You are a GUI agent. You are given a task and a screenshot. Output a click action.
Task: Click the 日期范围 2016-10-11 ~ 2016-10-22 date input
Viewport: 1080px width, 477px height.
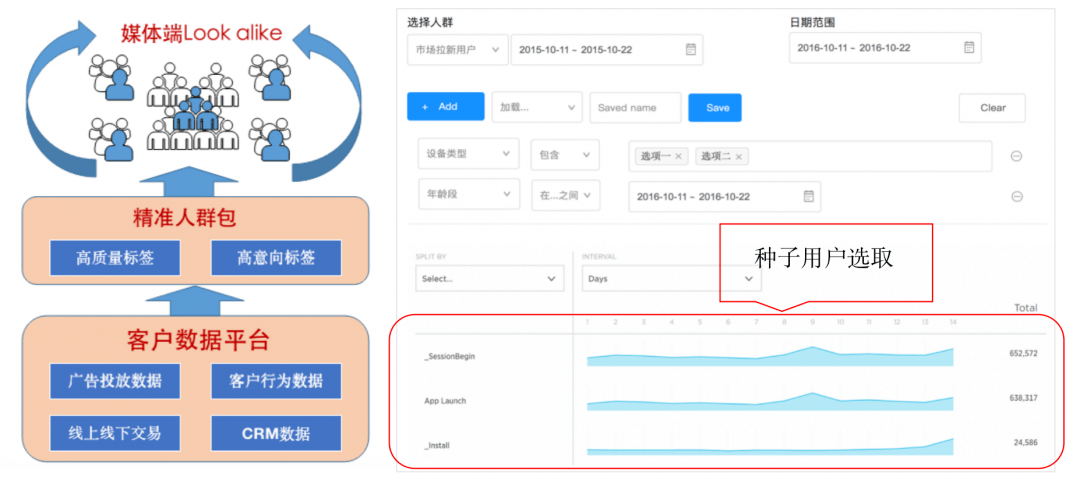885,47
